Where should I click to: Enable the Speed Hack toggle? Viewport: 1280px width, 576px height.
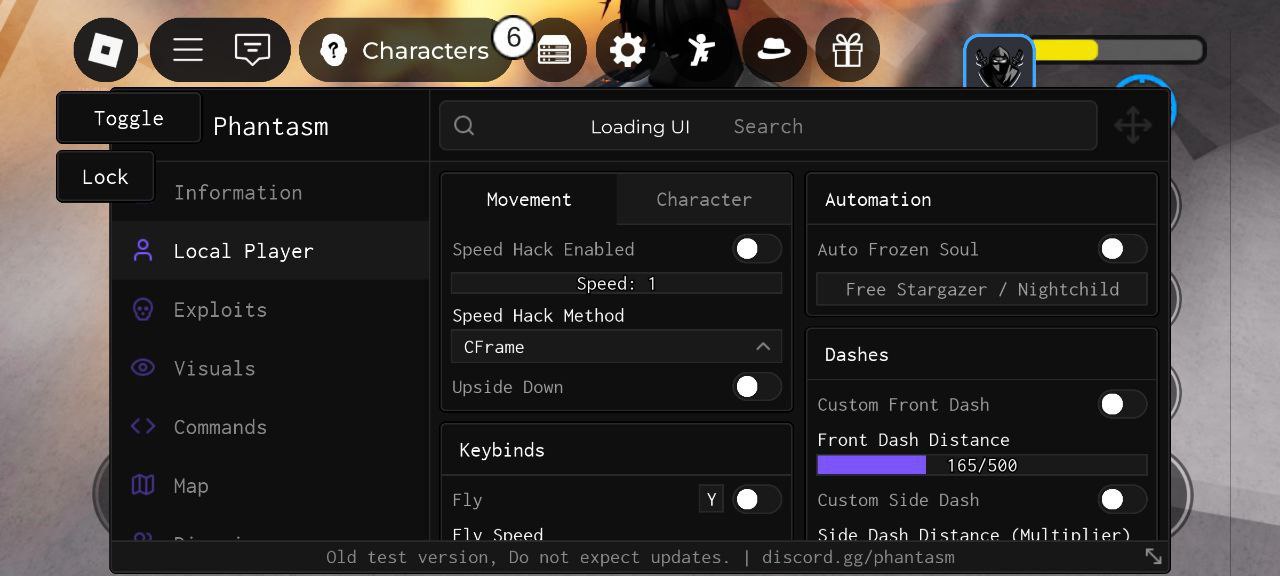click(x=757, y=249)
